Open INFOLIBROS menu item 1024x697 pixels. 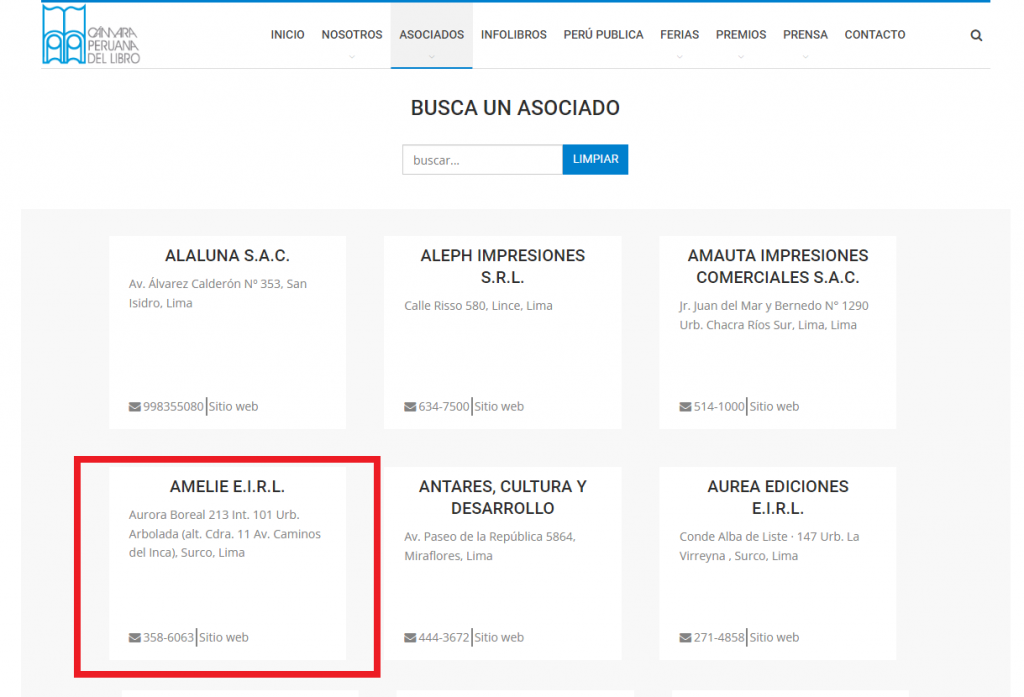[514, 35]
